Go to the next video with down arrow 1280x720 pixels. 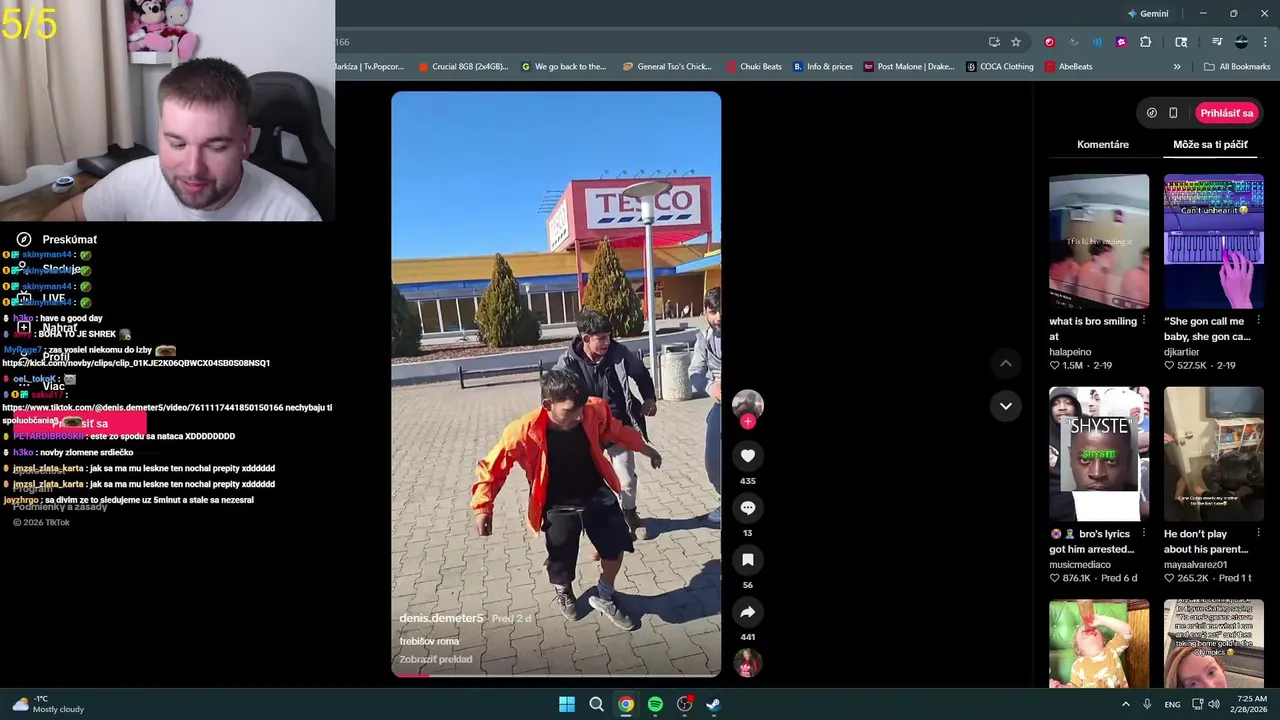[1005, 406]
